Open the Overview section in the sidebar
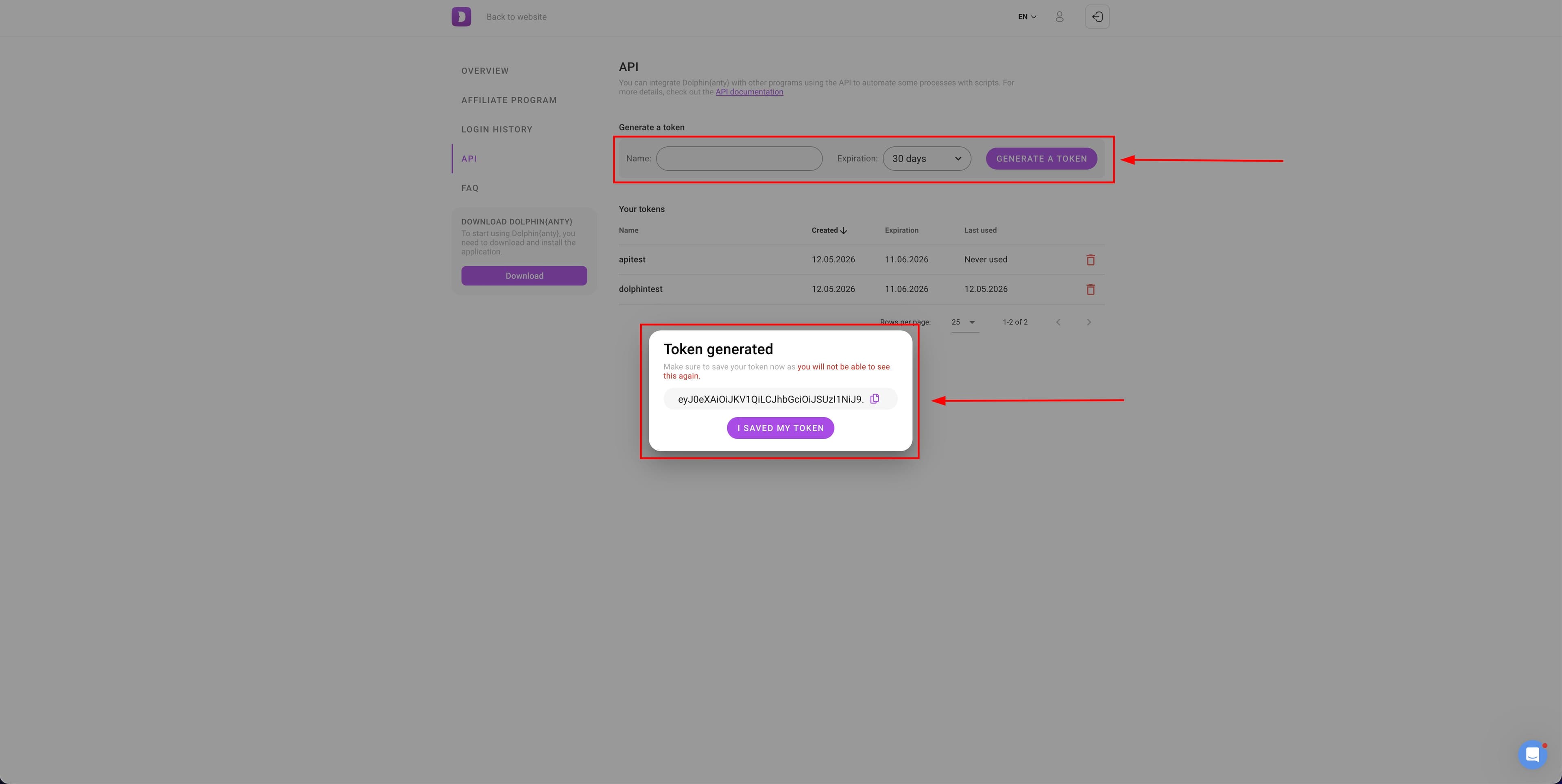 pyautogui.click(x=484, y=71)
